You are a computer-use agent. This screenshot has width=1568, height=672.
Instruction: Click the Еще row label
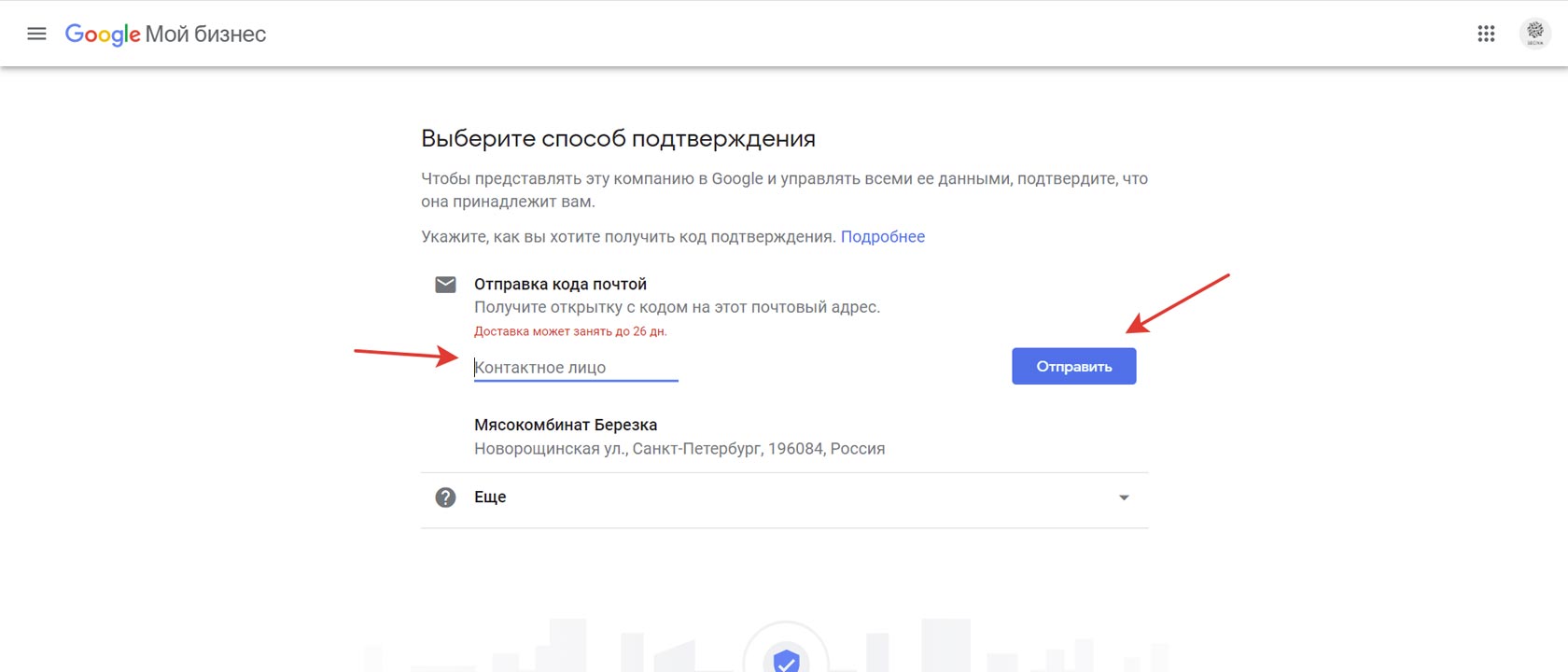(x=490, y=497)
